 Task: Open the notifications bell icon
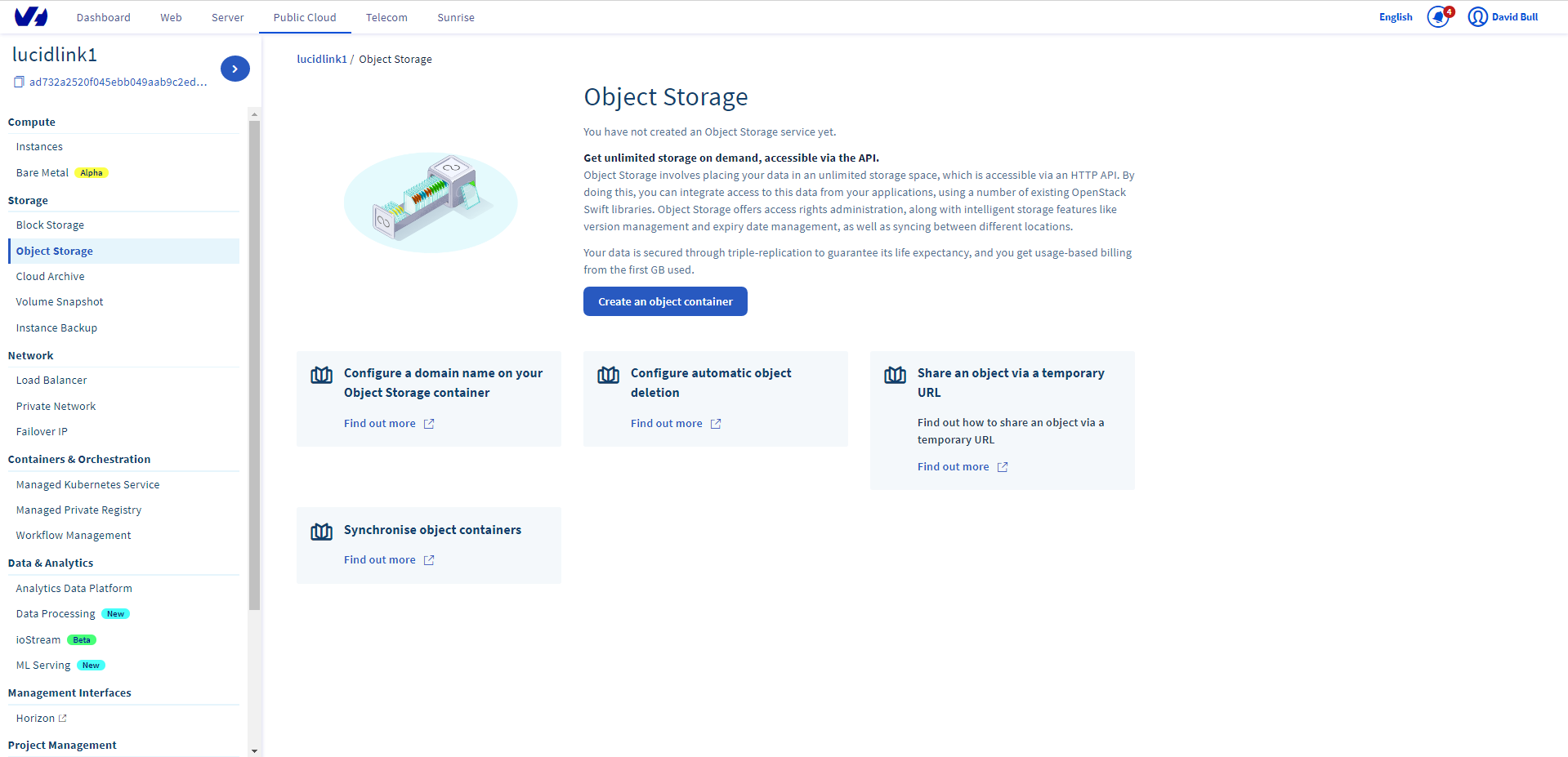click(1438, 16)
